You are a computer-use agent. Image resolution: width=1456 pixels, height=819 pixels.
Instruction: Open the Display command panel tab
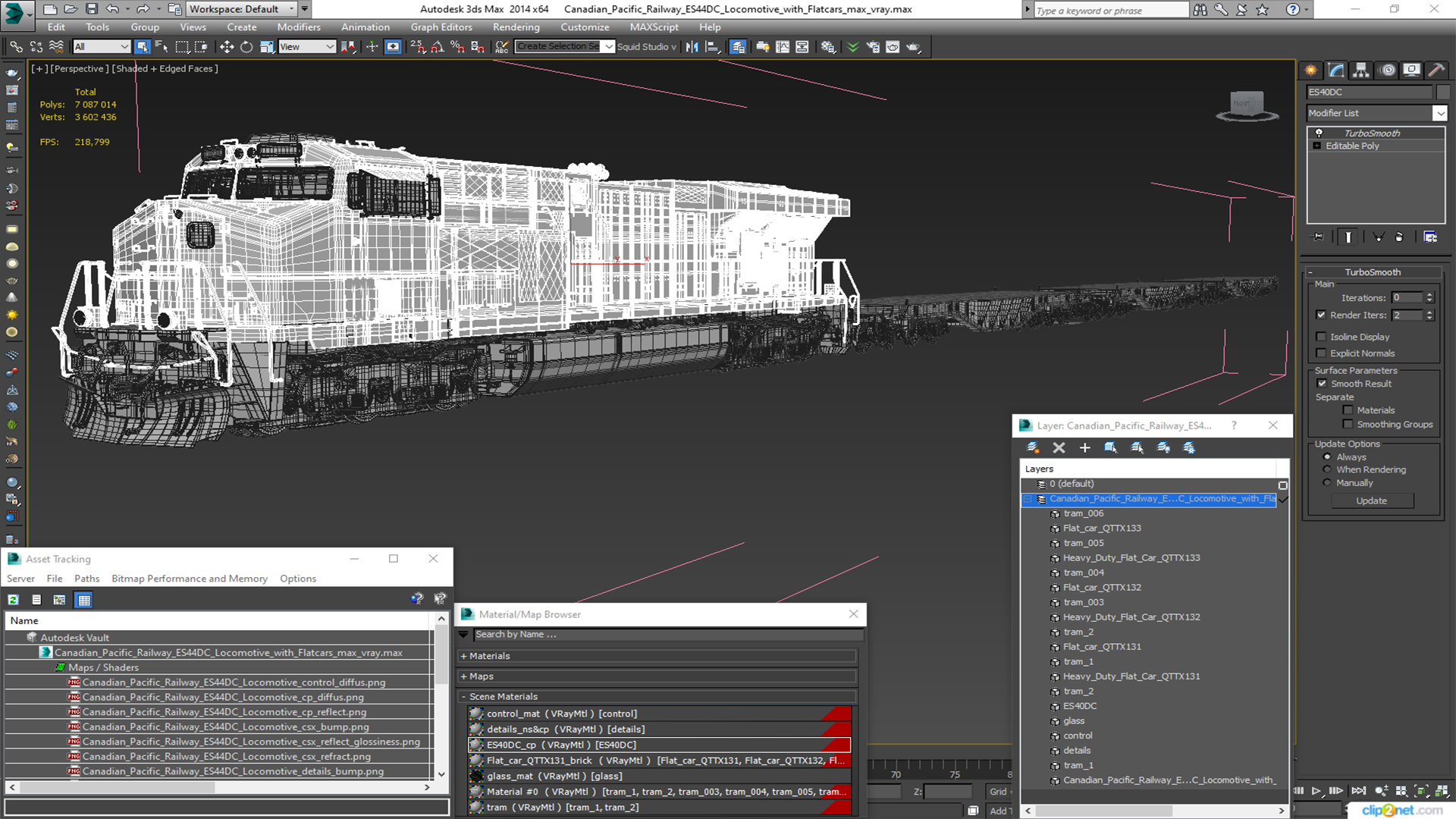tap(1411, 71)
